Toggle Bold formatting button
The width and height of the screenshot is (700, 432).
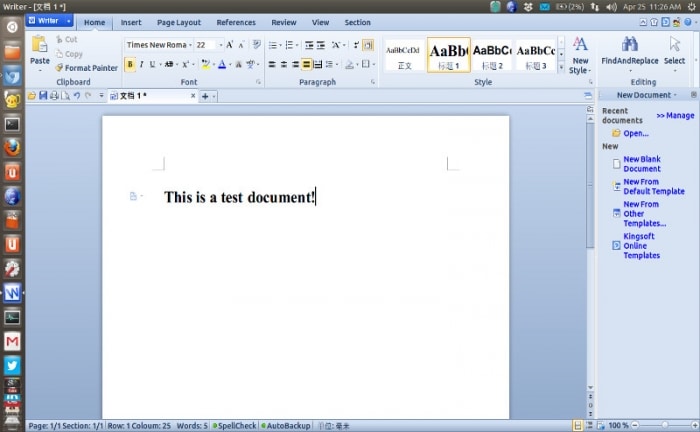(130, 65)
